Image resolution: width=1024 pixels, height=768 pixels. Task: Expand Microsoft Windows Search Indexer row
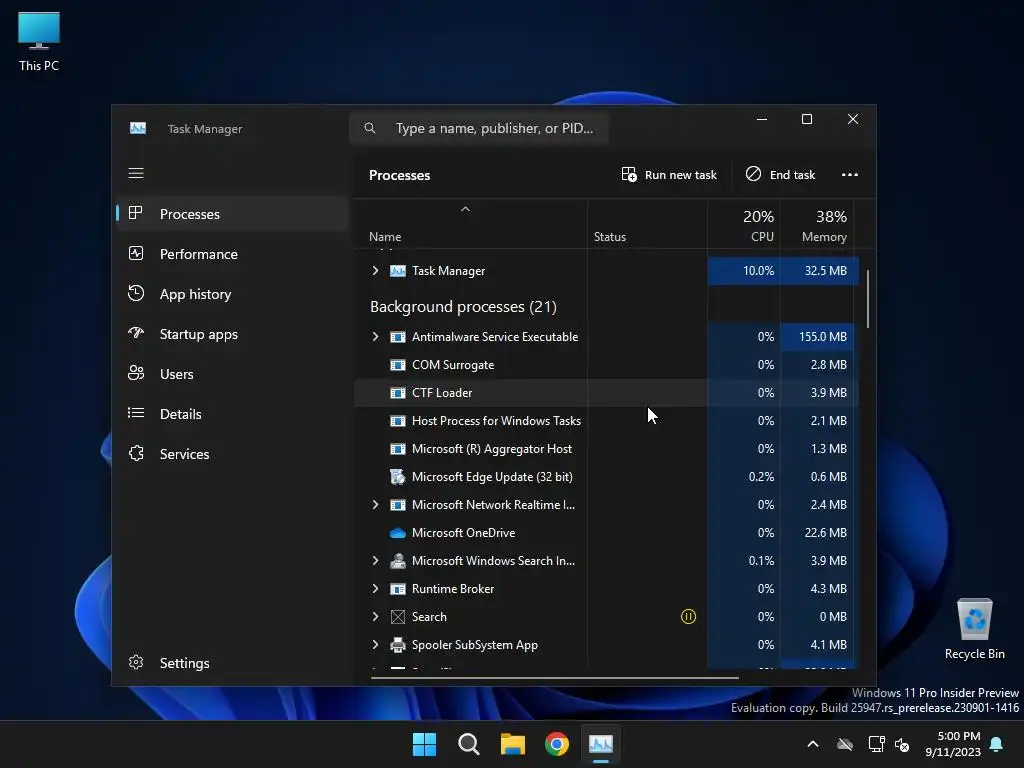[x=376, y=560]
